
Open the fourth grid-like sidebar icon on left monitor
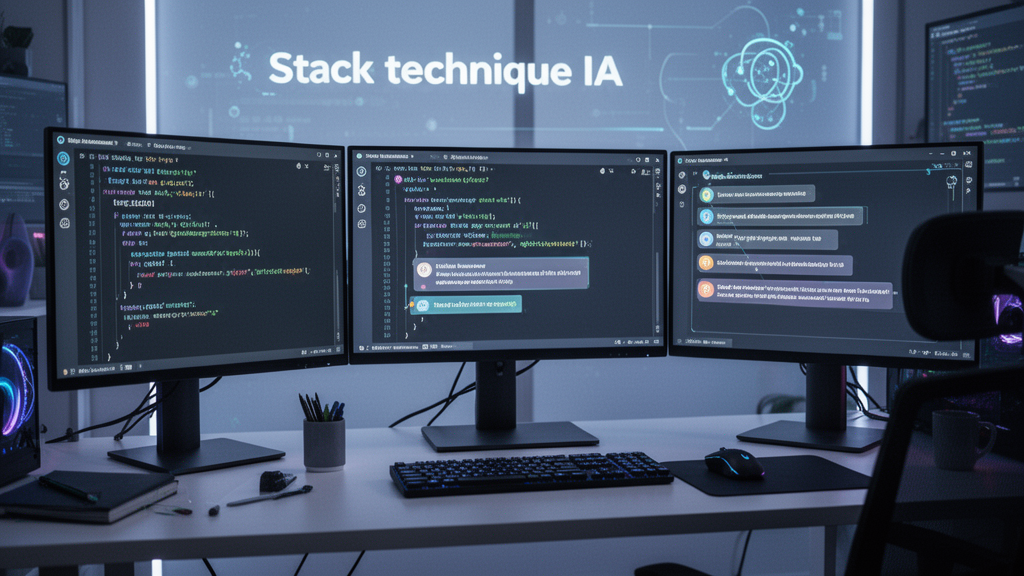coord(65,223)
